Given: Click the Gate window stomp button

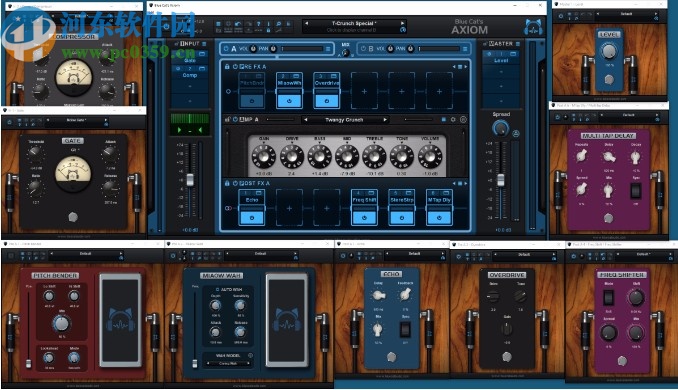Looking at the screenshot, I should (x=73, y=217).
